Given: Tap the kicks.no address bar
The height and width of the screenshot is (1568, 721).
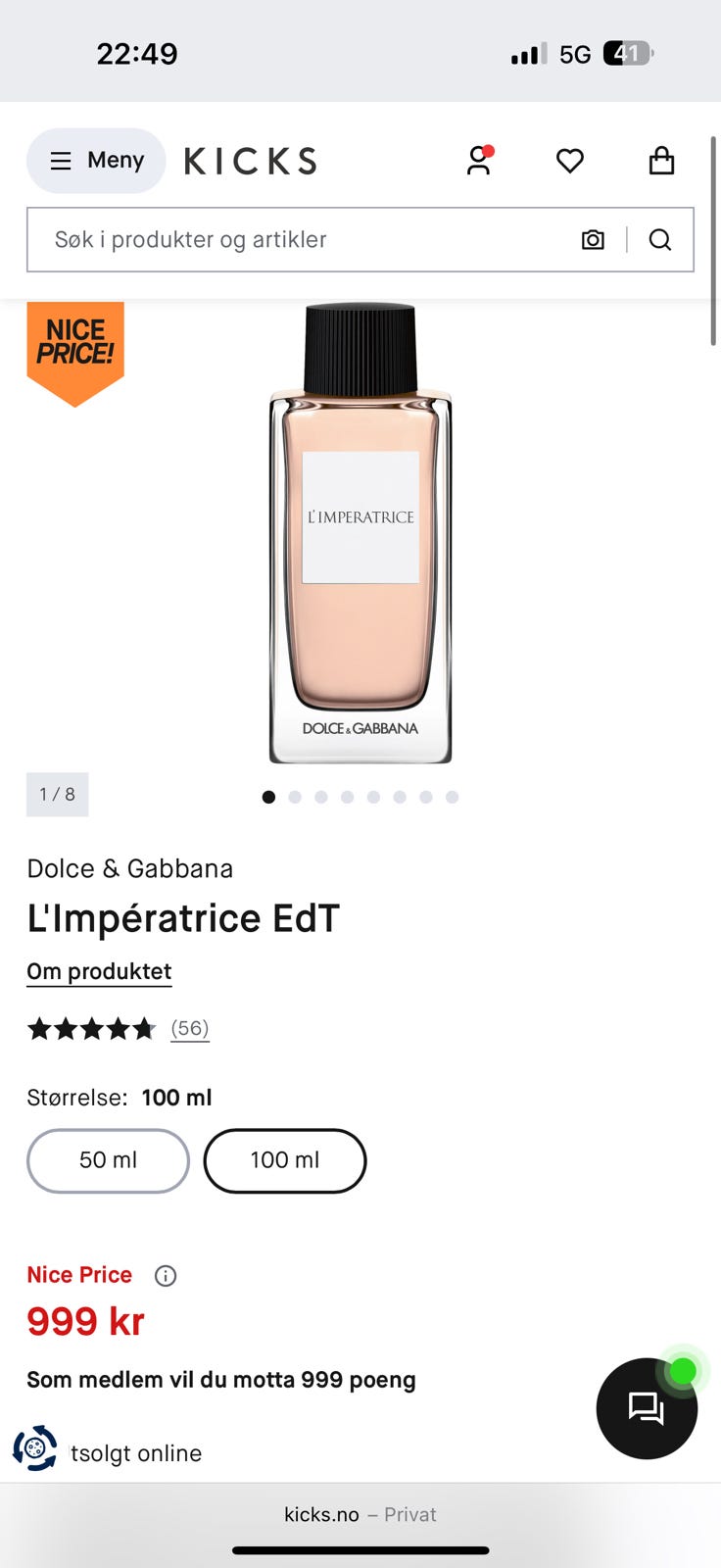Looking at the screenshot, I should [x=360, y=1514].
